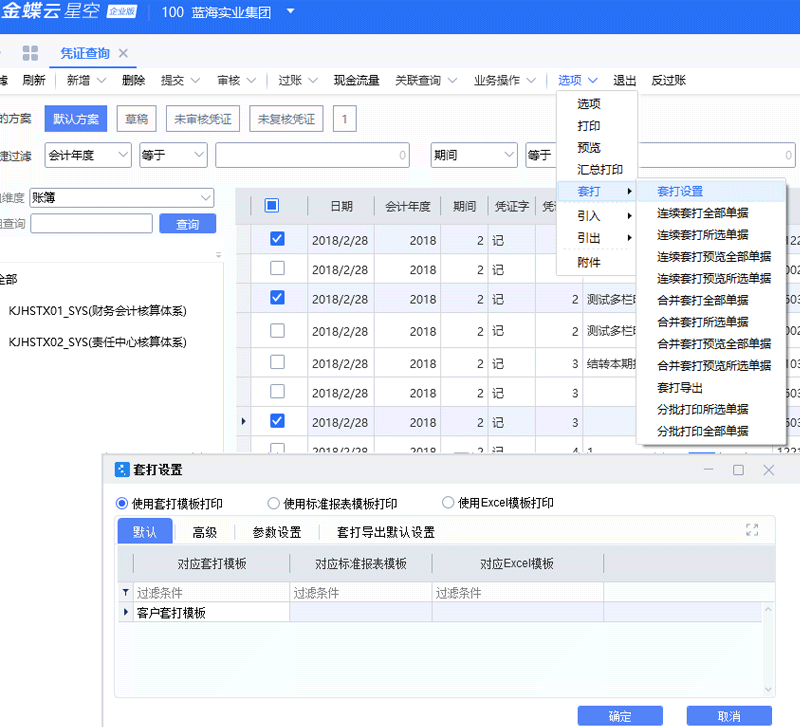Click the 会计年度 filter value input
The height and width of the screenshot is (727, 800).
click(x=312, y=155)
